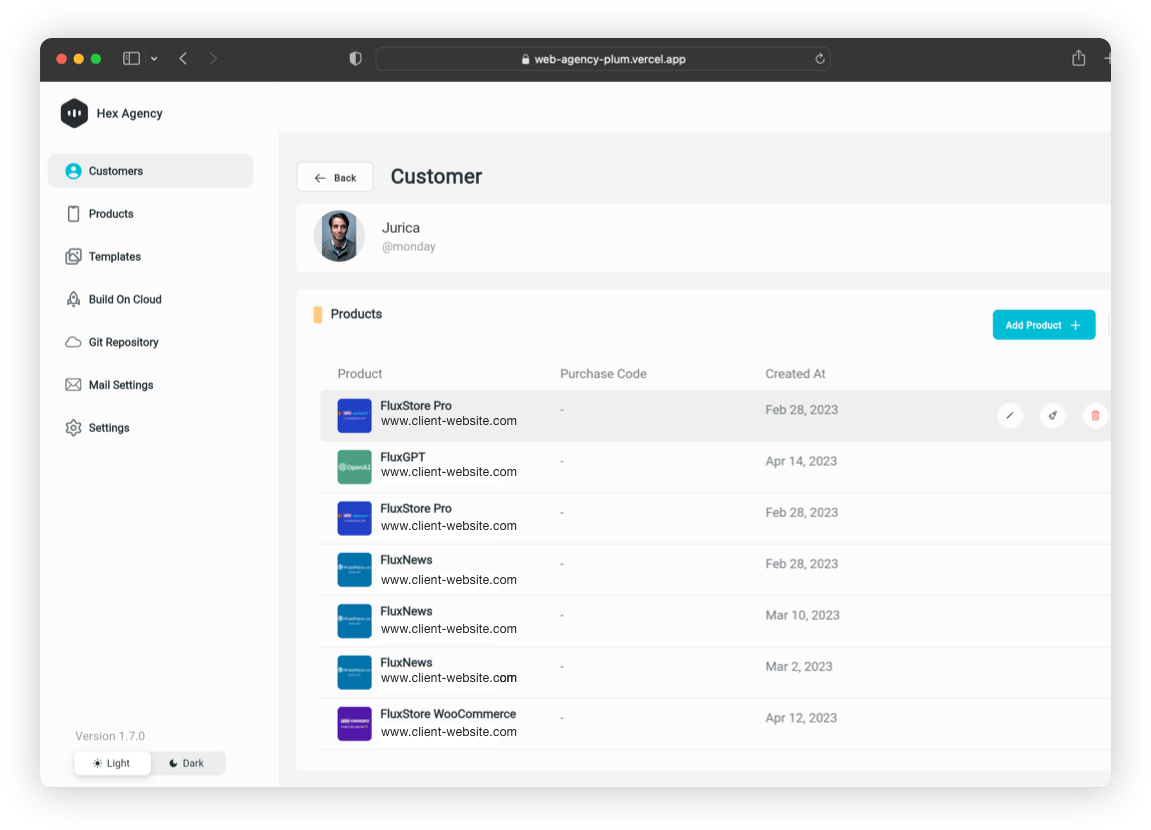Reload the page with the refresh icon
Viewport: 1151px width, 830px height.
pos(820,59)
